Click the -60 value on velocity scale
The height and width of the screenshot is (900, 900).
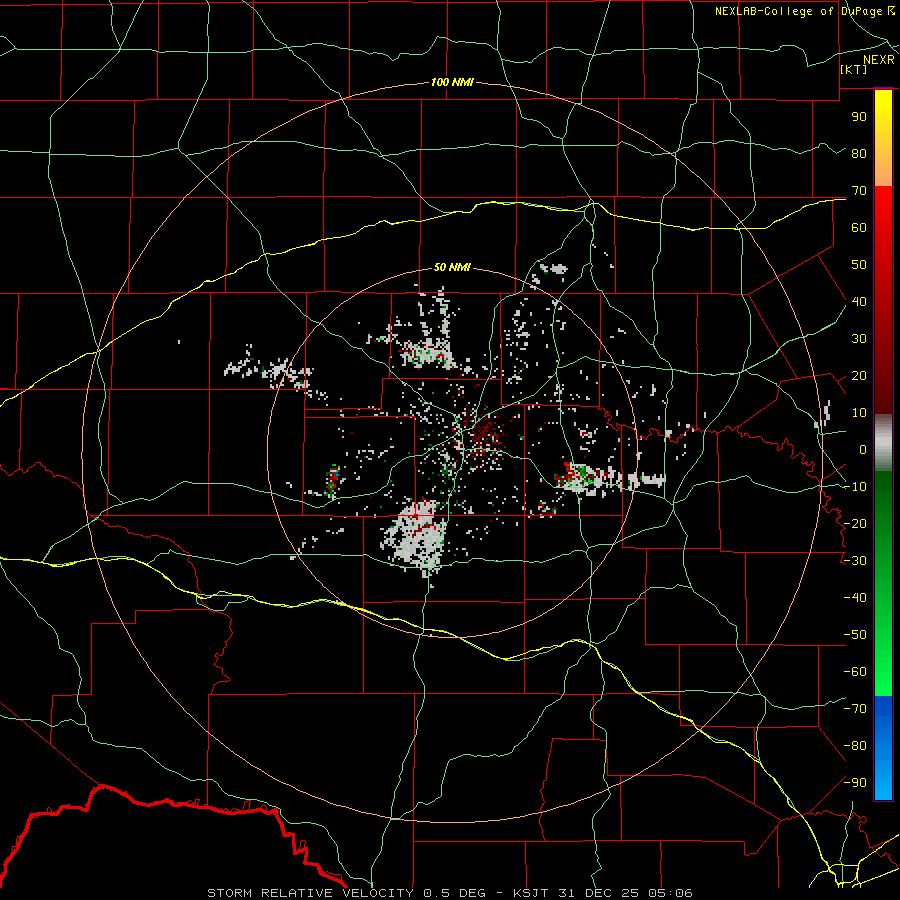coord(855,672)
